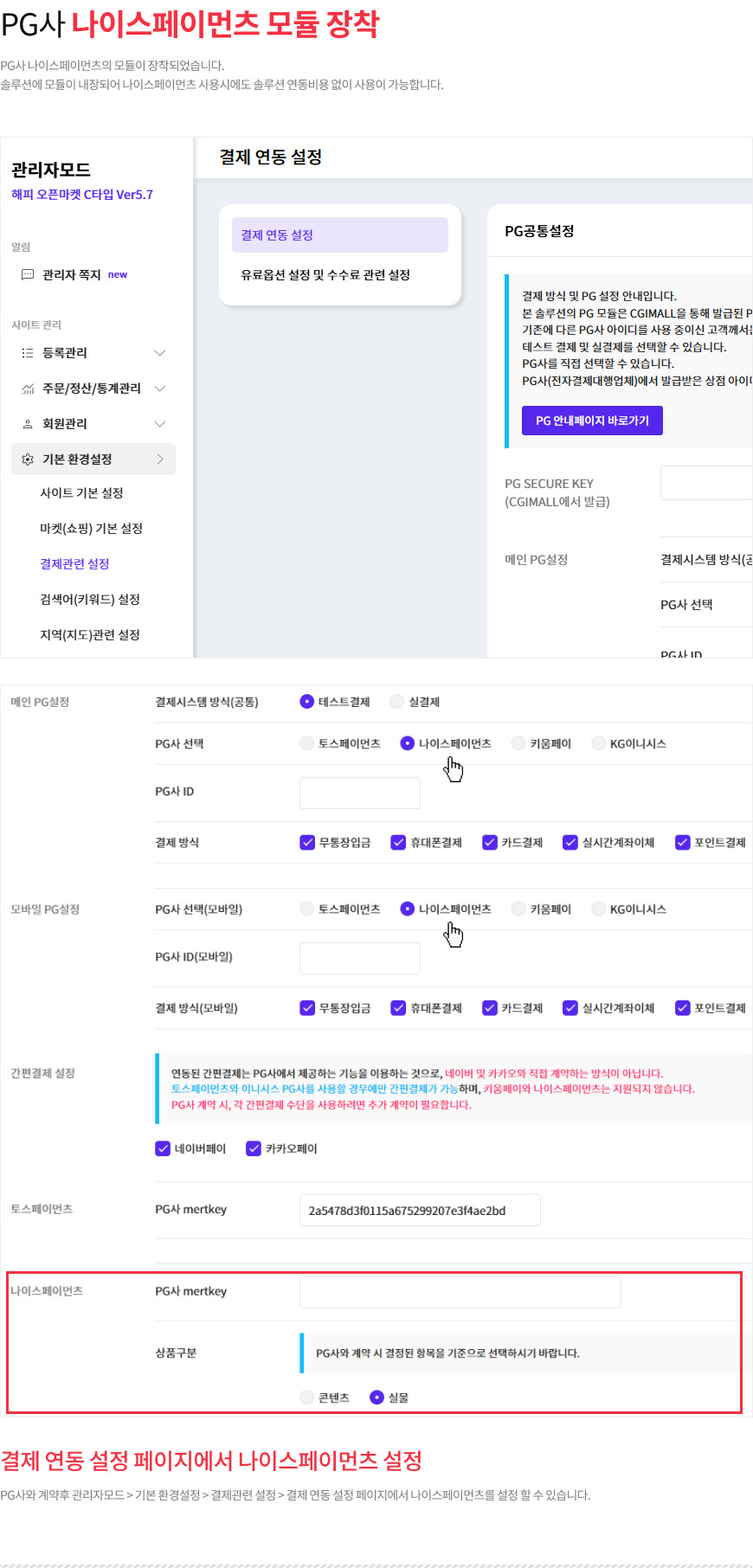The height and width of the screenshot is (1568, 753).
Task: Toggle 무통장입금 in 결제 방식 row
Action: tap(307, 843)
